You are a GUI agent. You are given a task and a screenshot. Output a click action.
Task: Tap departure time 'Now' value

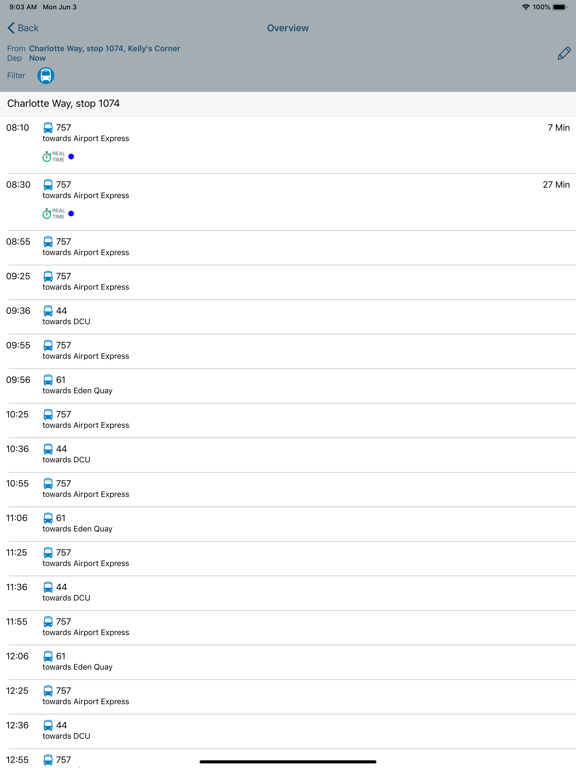[x=37, y=58]
